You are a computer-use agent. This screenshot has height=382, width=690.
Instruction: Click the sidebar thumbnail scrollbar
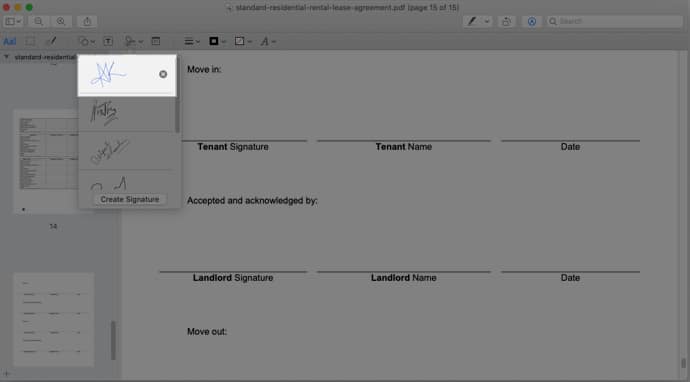tap(113, 340)
